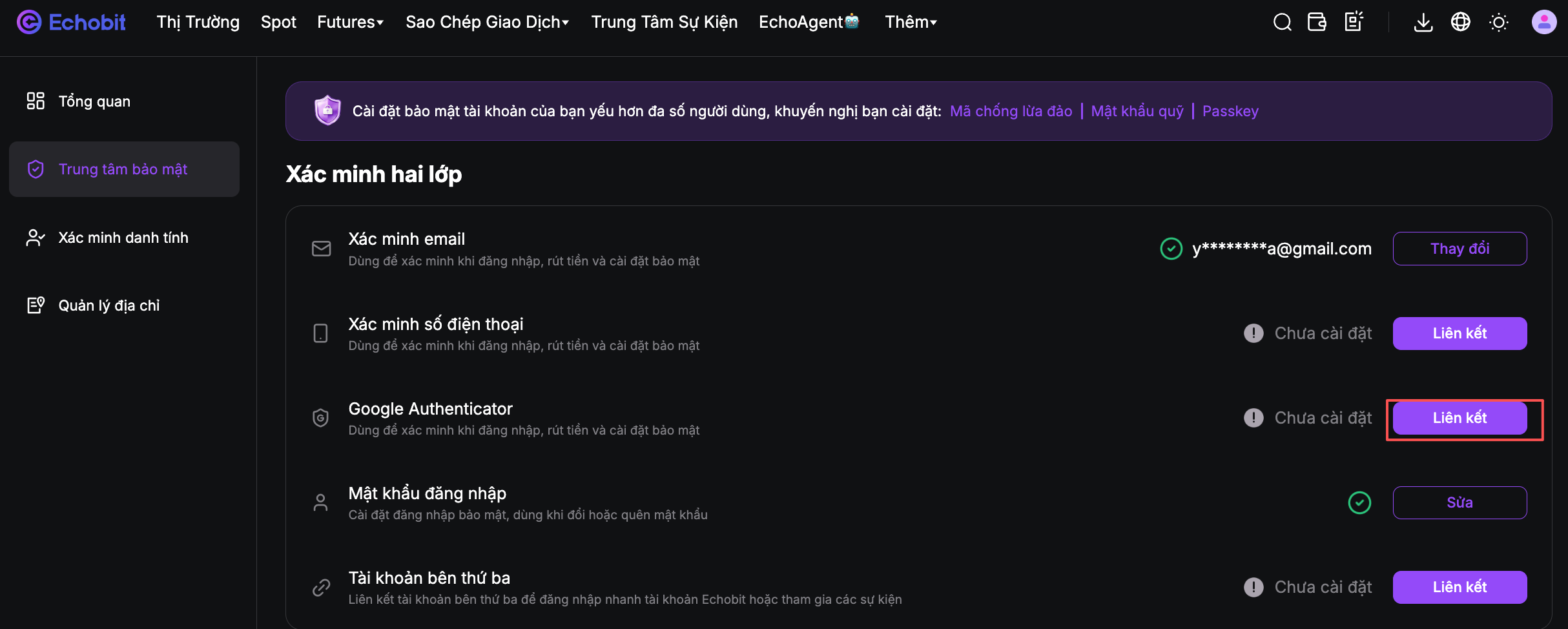Open the search magnifier icon

pyautogui.click(x=1282, y=23)
